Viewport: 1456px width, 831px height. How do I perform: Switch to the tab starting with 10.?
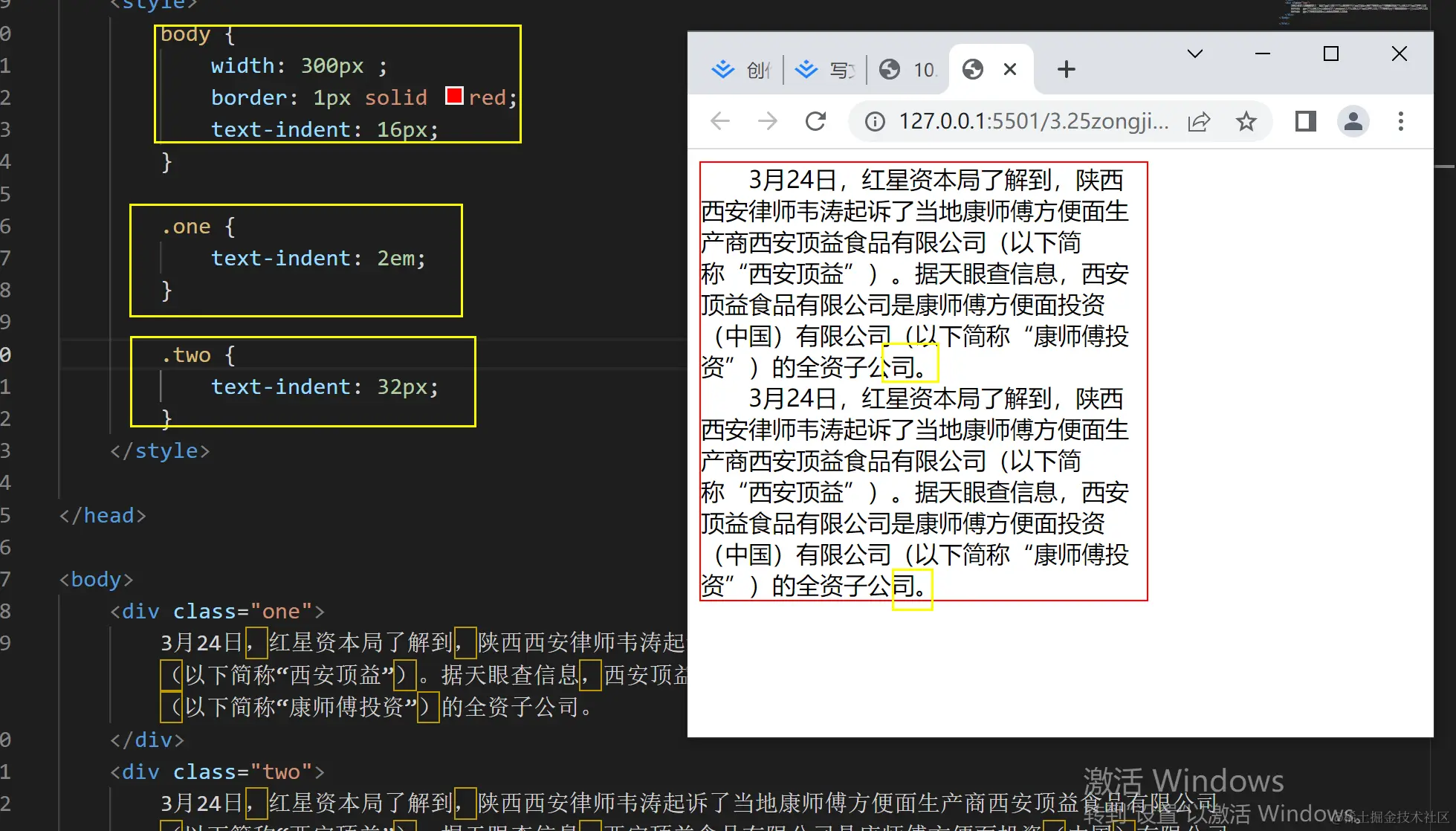pyautogui.click(x=908, y=70)
